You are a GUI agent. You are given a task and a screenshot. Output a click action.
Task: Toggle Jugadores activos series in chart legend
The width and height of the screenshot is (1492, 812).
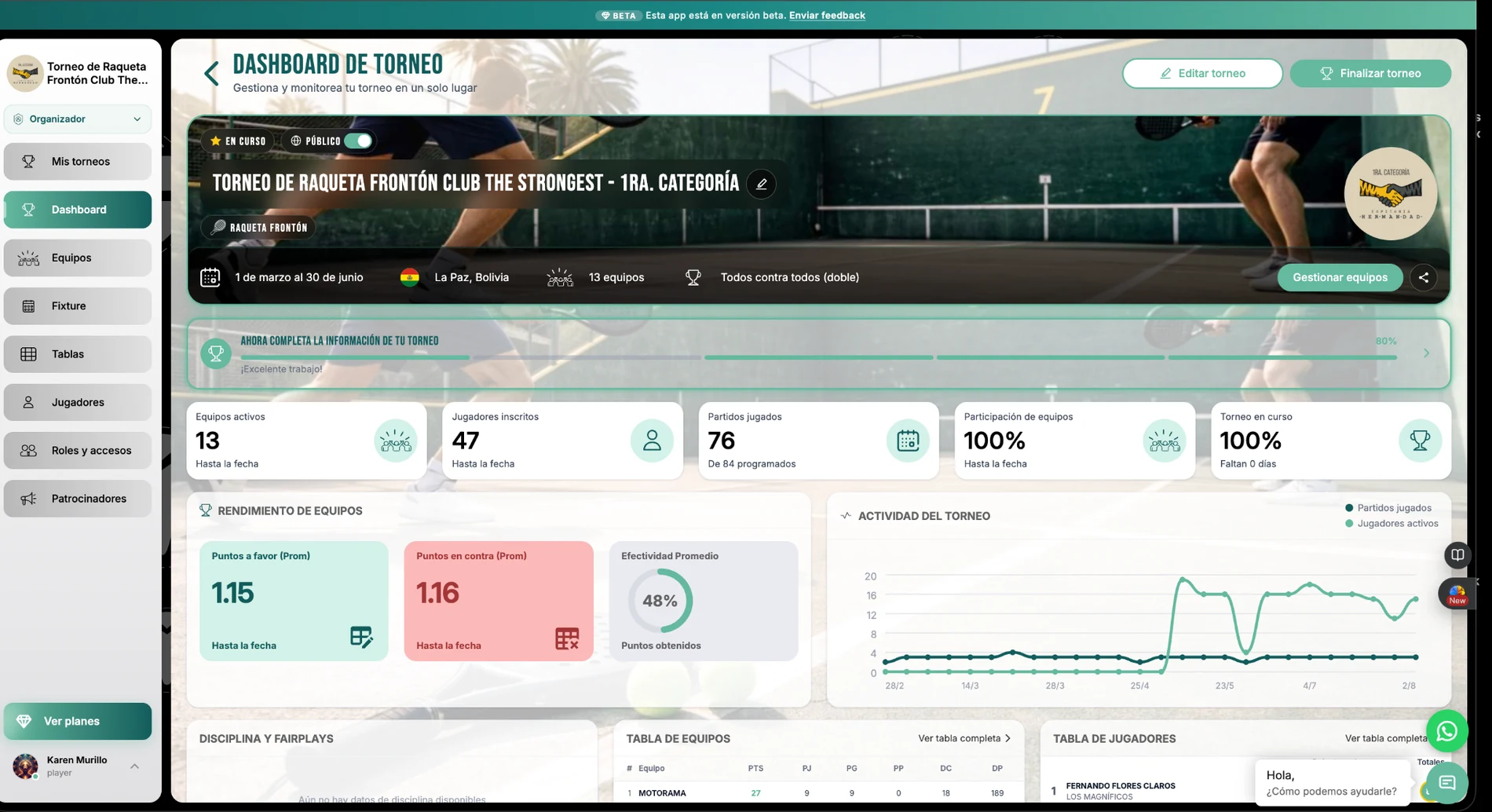1391,524
